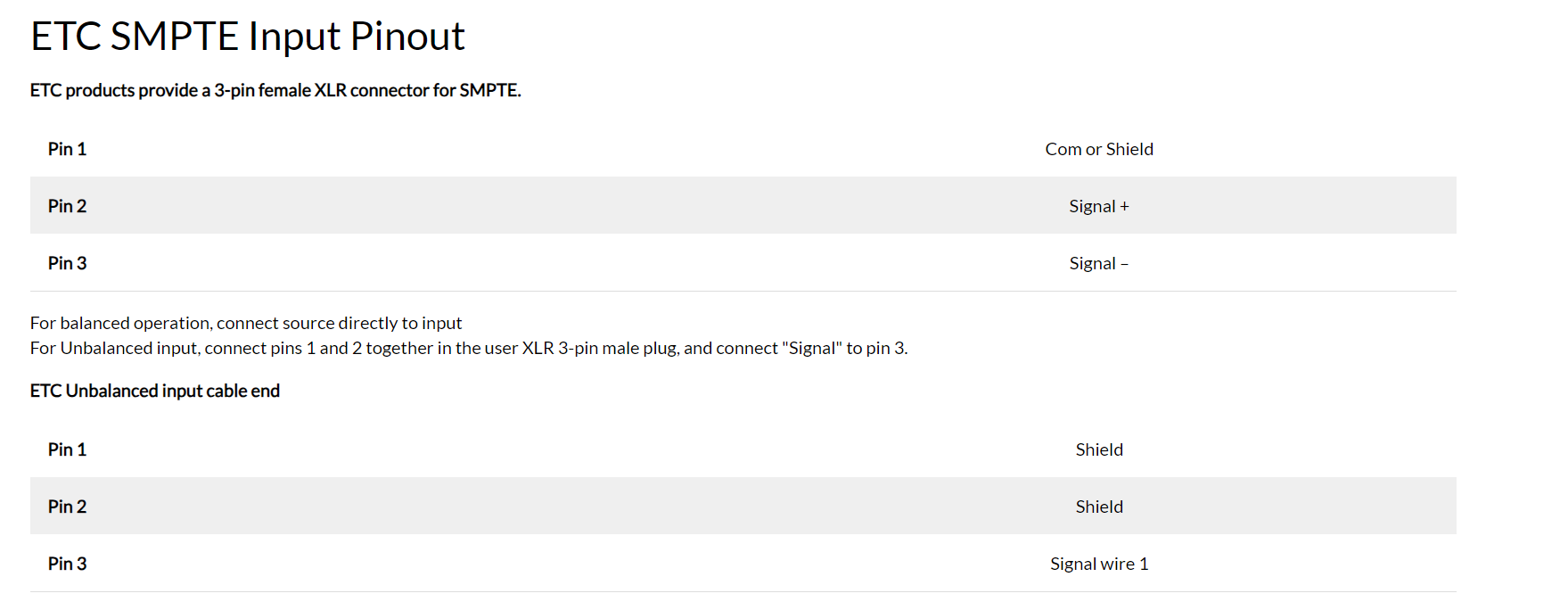Click the bold '3-pin female XLR connector' intro sentence
This screenshot has width=1568, height=610.
pos(275,90)
